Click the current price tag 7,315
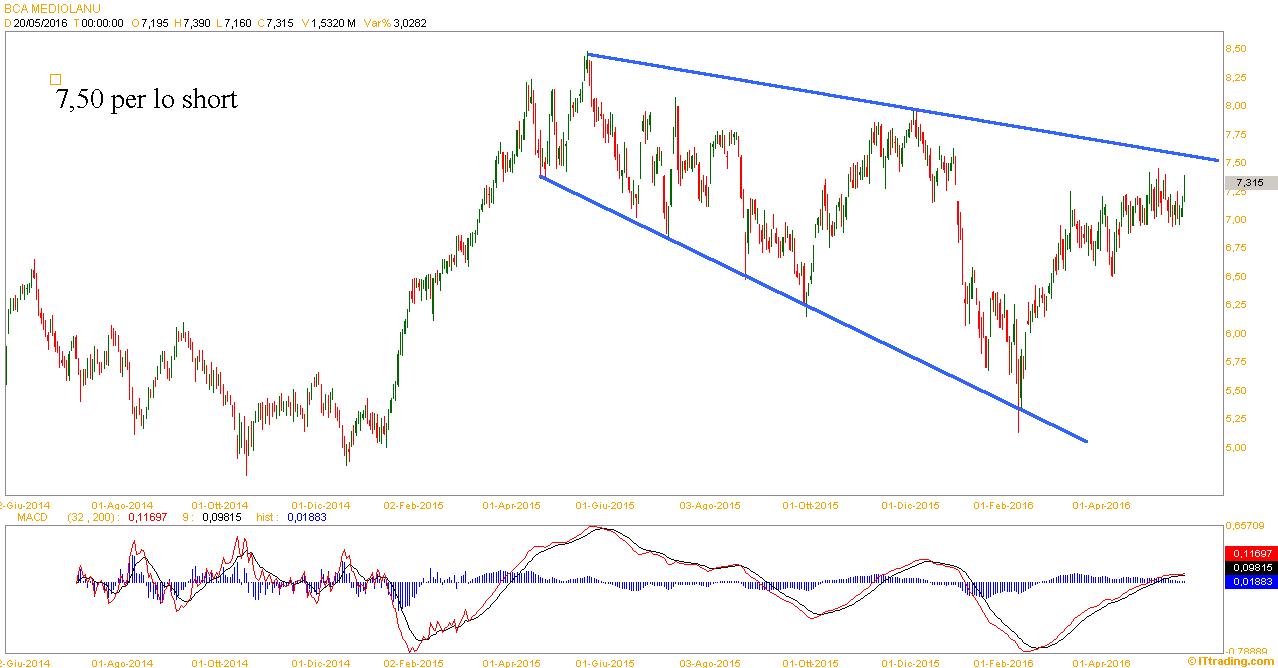Image resolution: width=1278 pixels, height=668 pixels. tap(1250, 183)
